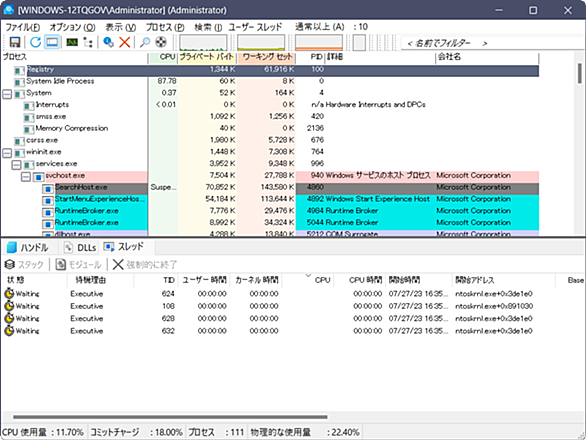The height and width of the screenshot is (440, 586).
Task: Open the 表示(V) menu
Action: point(120,27)
